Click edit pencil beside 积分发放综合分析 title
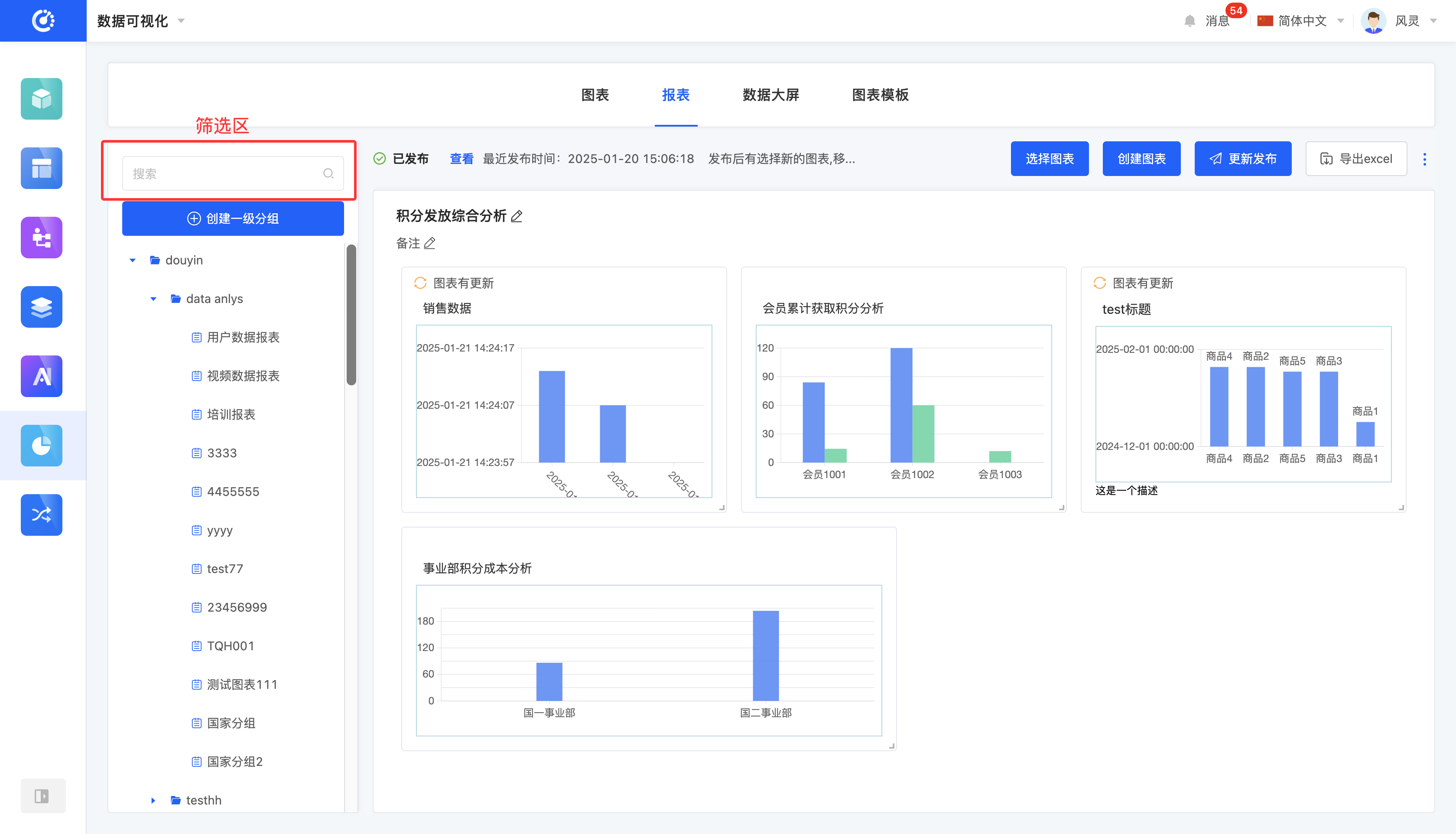The height and width of the screenshot is (834, 1456). point(517,216)
